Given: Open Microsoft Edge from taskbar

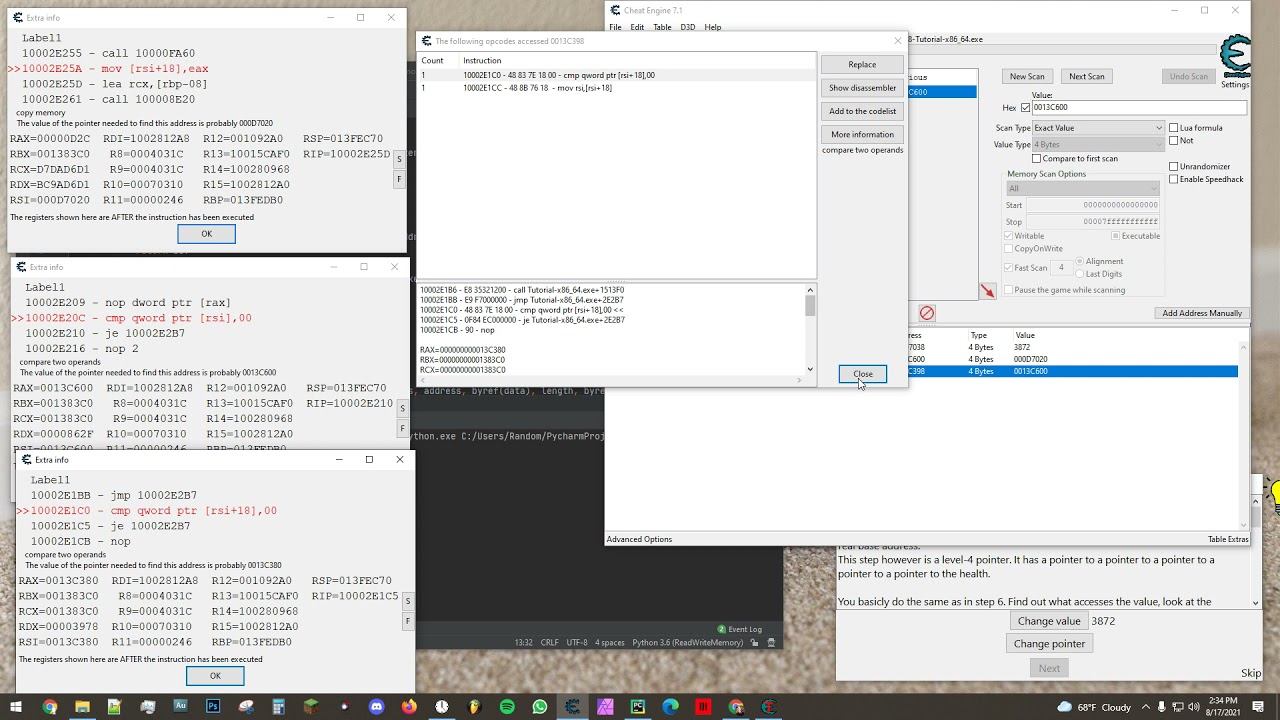Looking at the screenshot, I should 671,707.
